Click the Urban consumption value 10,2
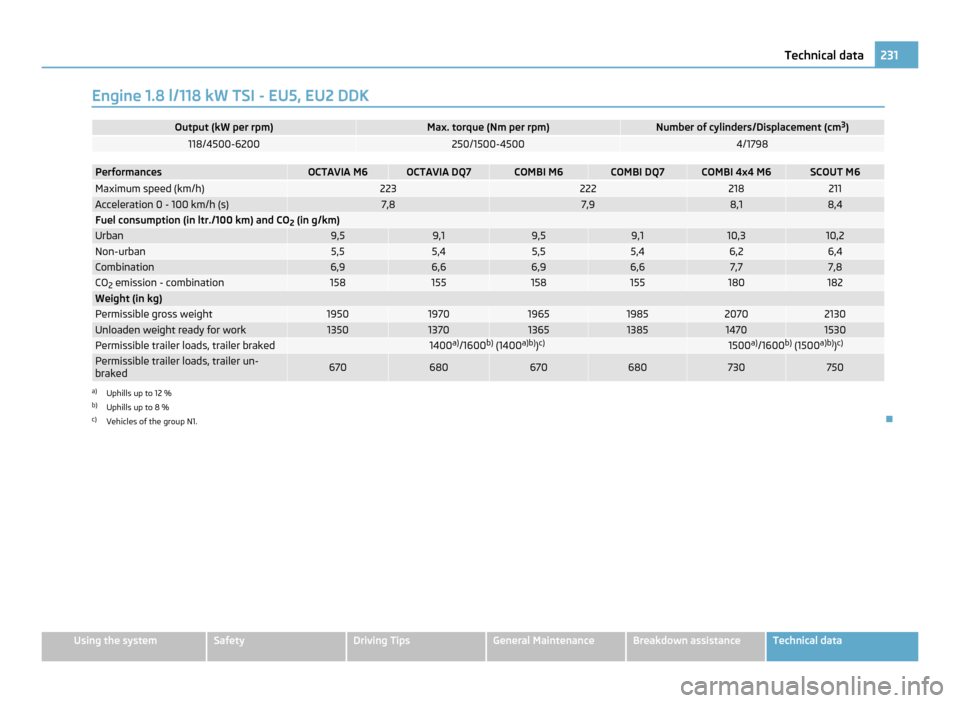960x703 pixels. pos(834,236)
